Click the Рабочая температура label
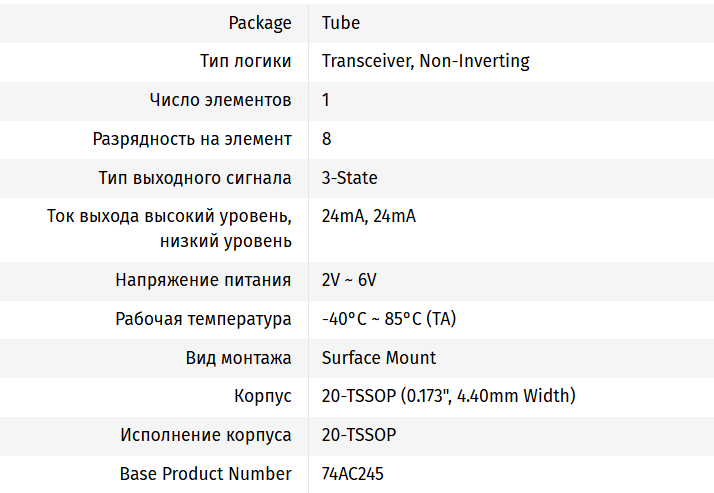 pos(203,320)
